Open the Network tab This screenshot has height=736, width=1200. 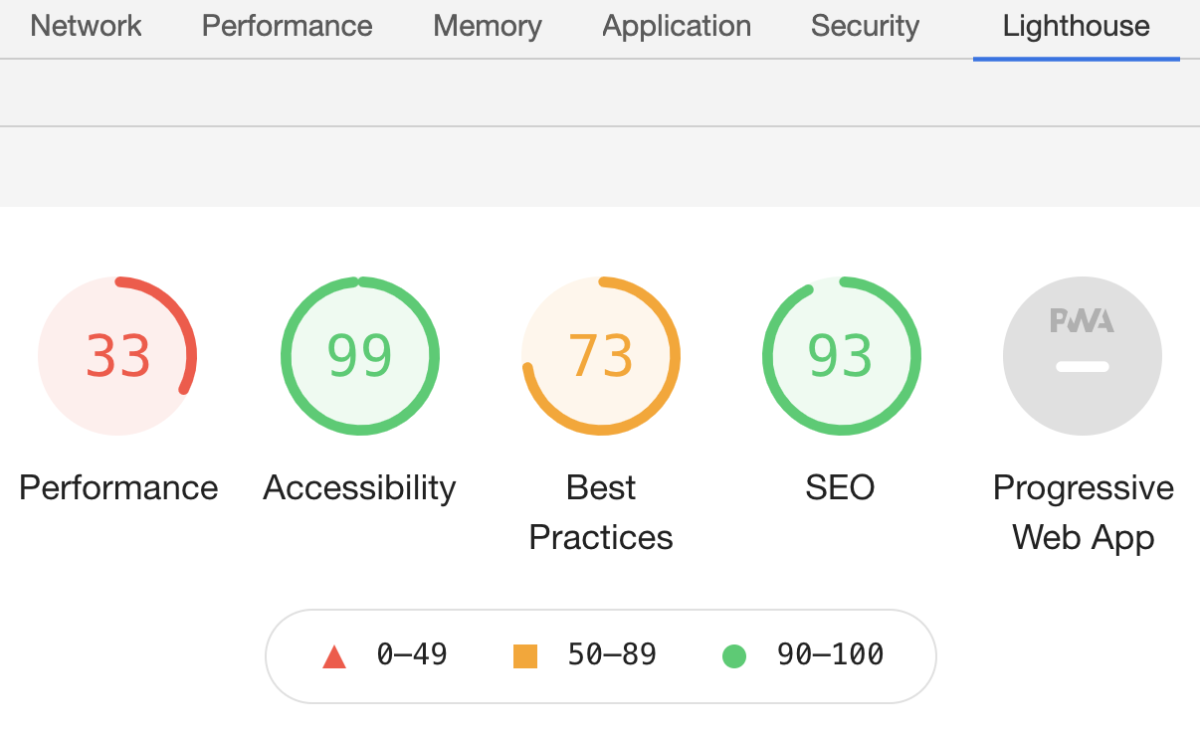pos(86,26)
